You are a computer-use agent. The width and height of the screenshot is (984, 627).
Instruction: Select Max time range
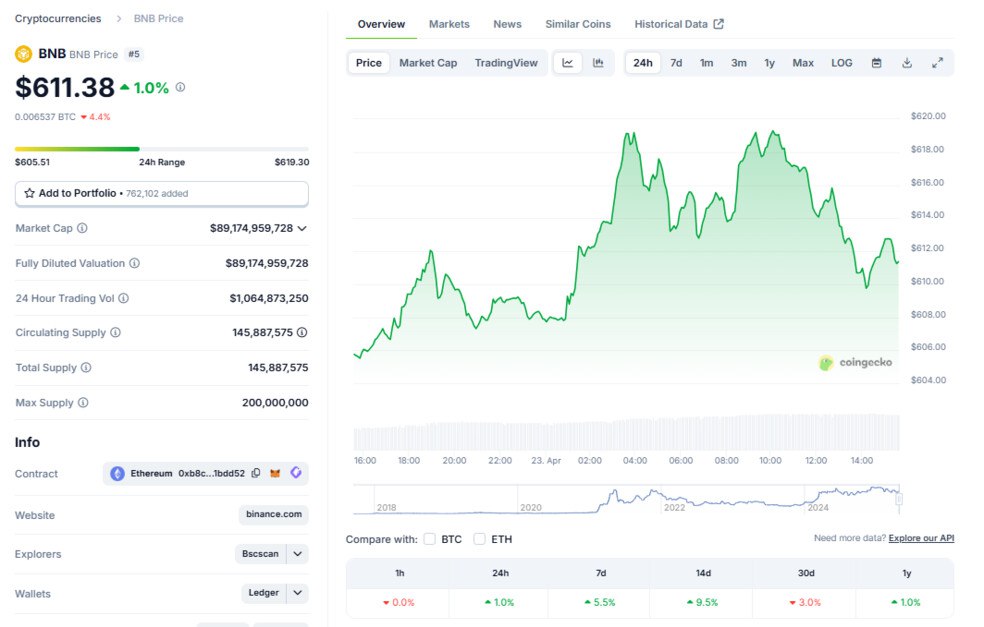click(803, 63)
